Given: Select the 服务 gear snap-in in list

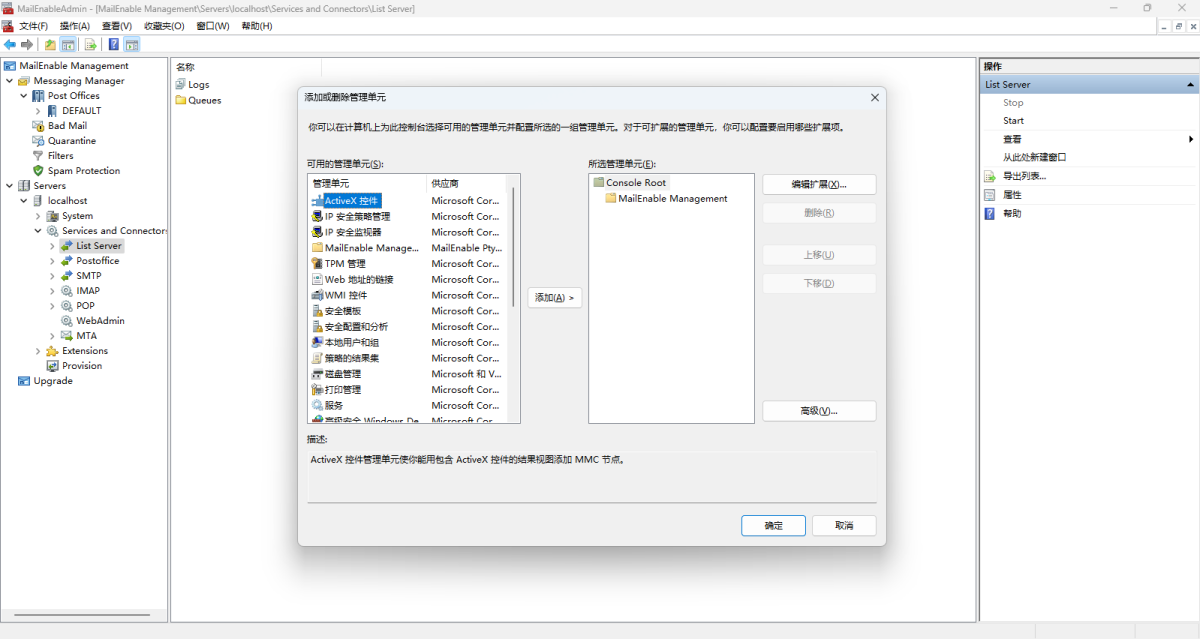Looking at the screenshot, I should (317, 406).
